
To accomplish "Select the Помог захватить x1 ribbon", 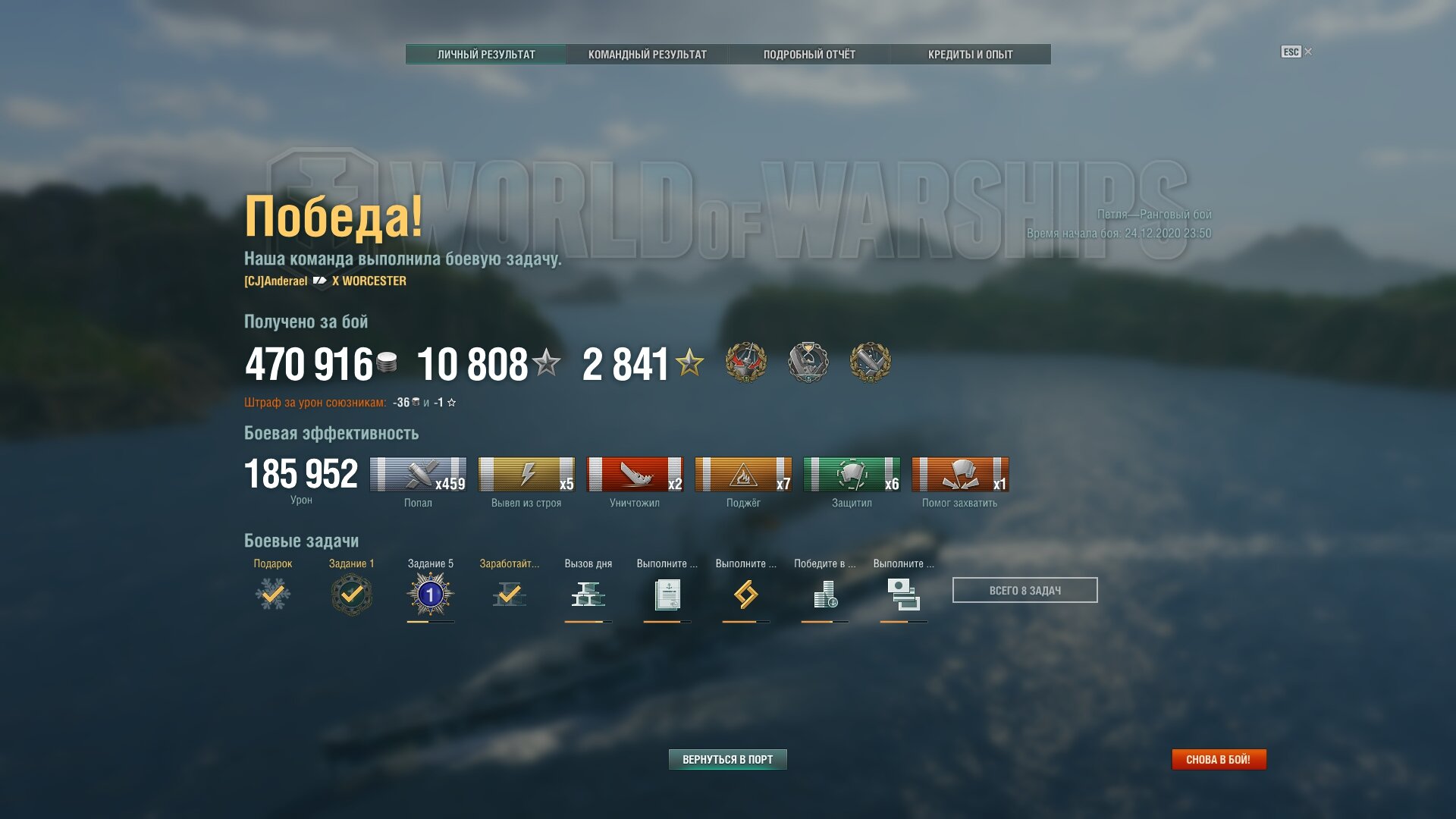I will click(960, 475).
